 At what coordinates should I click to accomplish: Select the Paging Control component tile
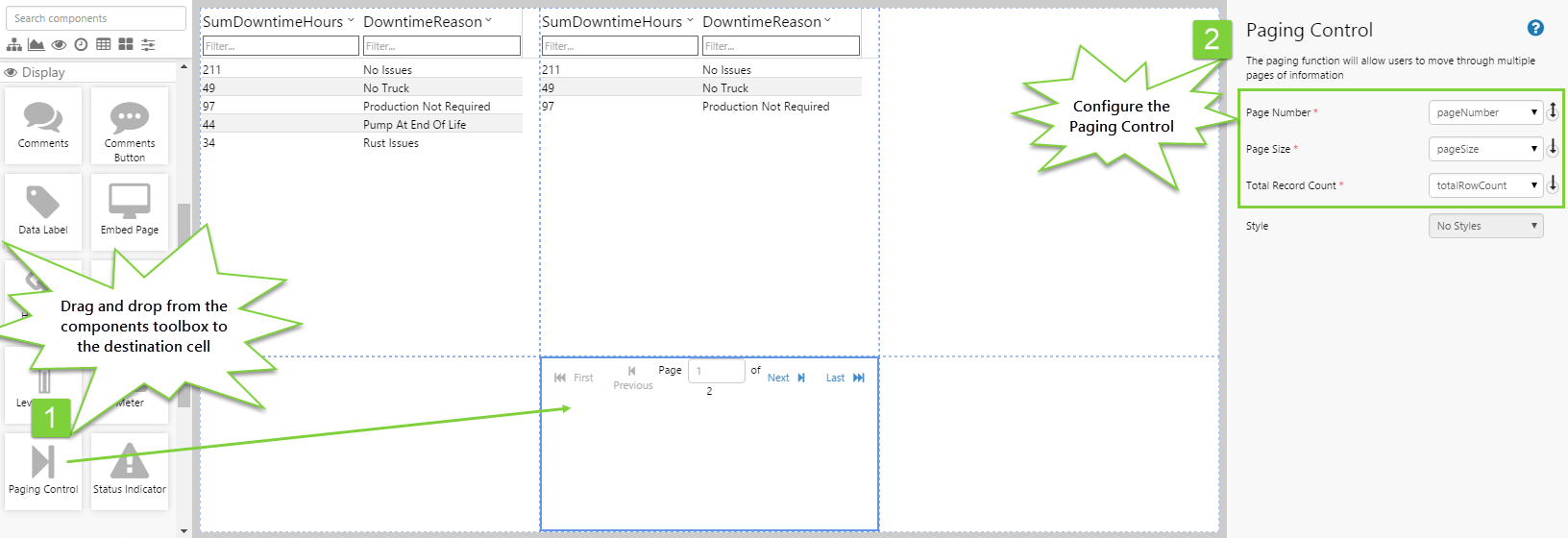coord(43,471)
